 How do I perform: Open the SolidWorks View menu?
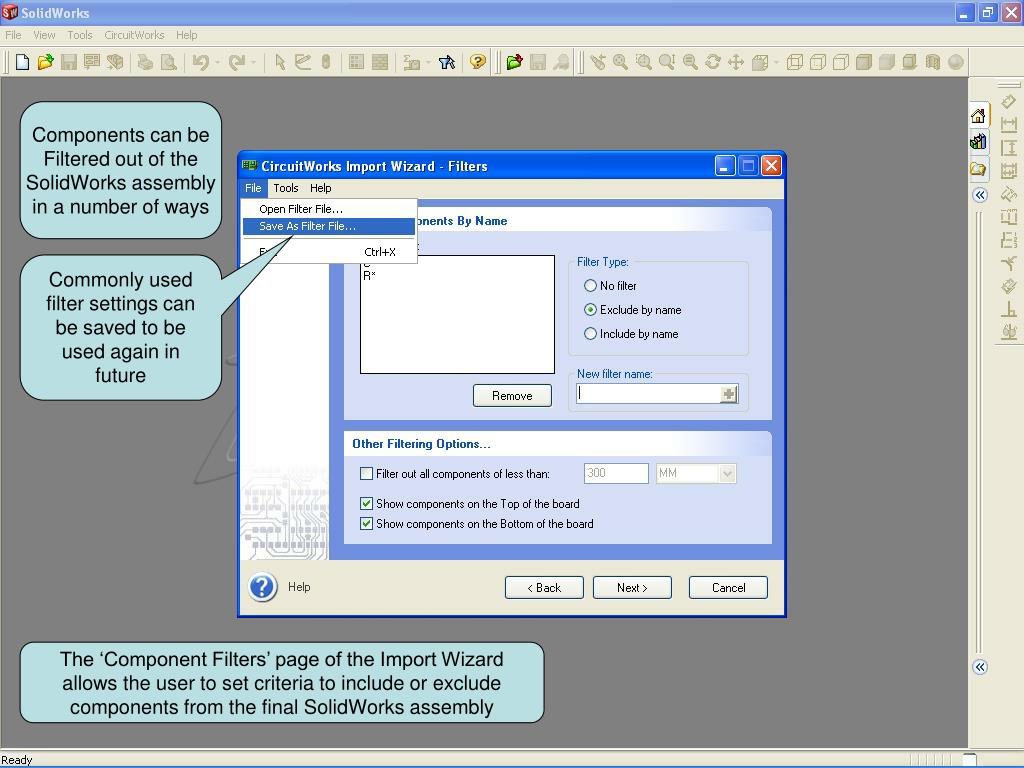point(44,35)
